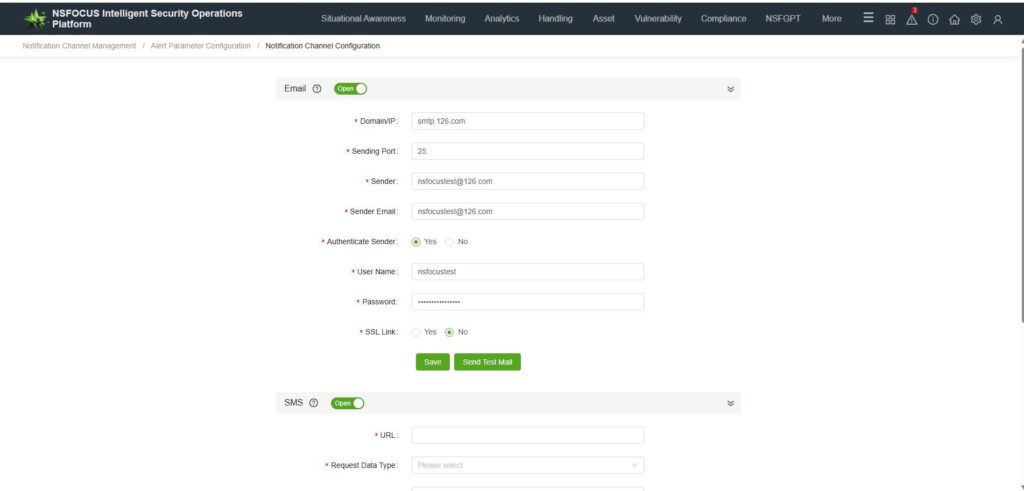
Task: Collapse the Email section with double chevron
Action: point(730,89)
